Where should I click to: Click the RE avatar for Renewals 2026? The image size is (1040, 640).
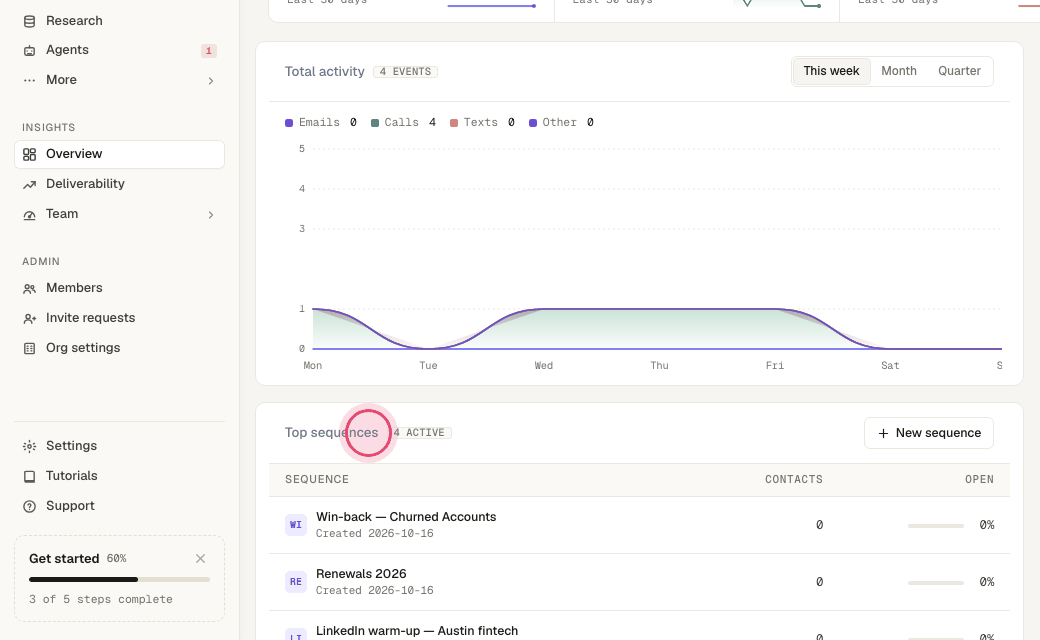click(x=296, y=582)
